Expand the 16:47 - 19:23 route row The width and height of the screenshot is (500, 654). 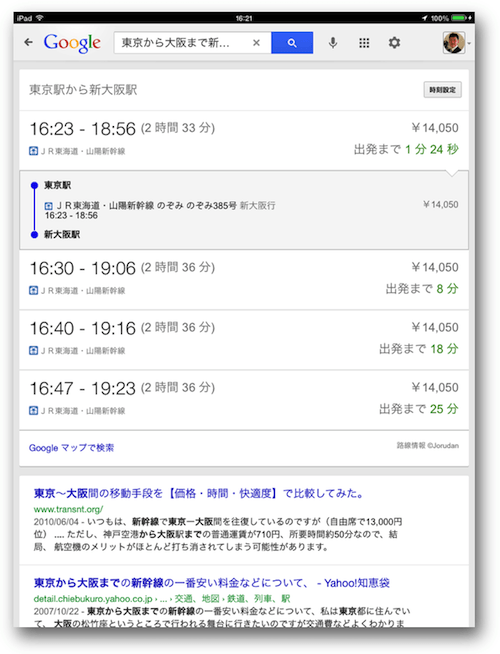(x=244, y=400)
